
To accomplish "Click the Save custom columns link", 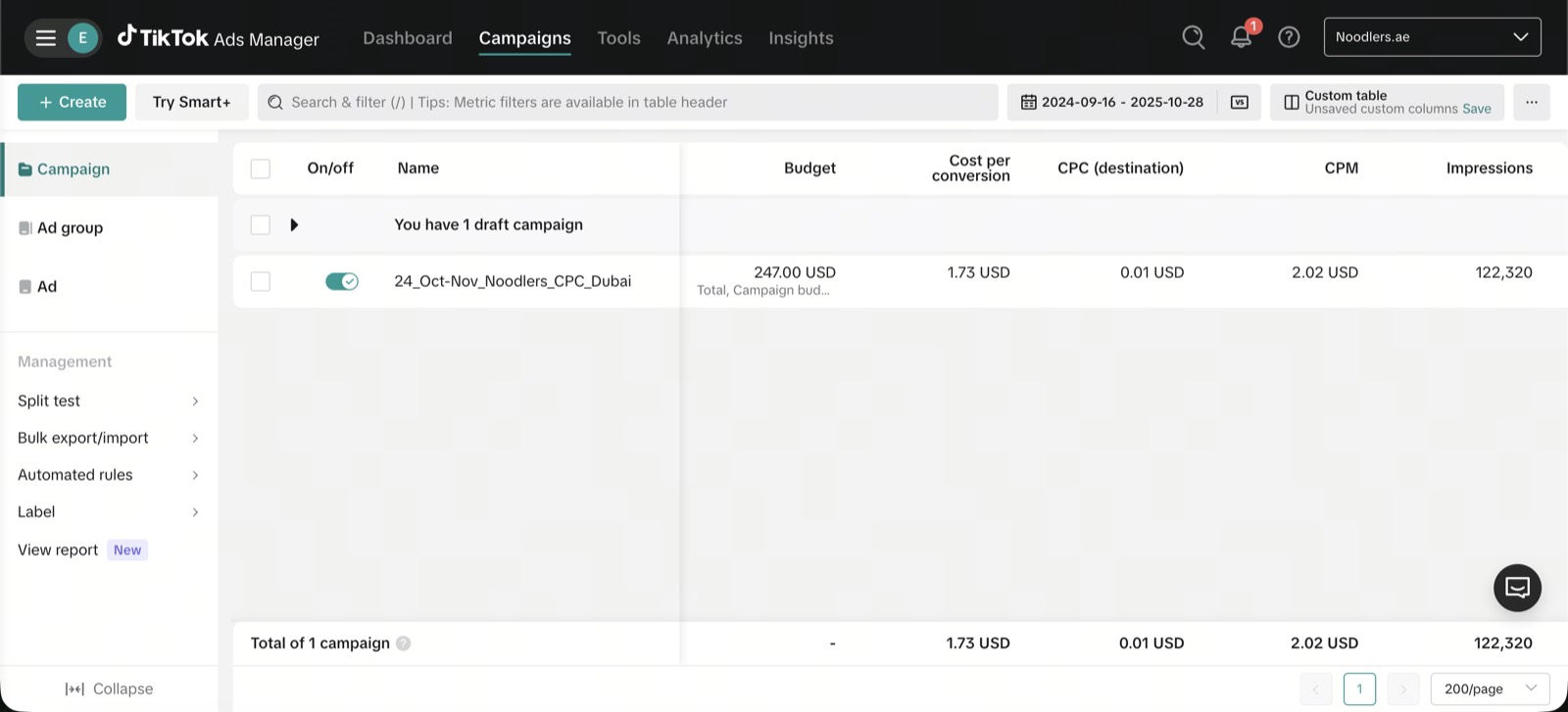I will 1476,109.
